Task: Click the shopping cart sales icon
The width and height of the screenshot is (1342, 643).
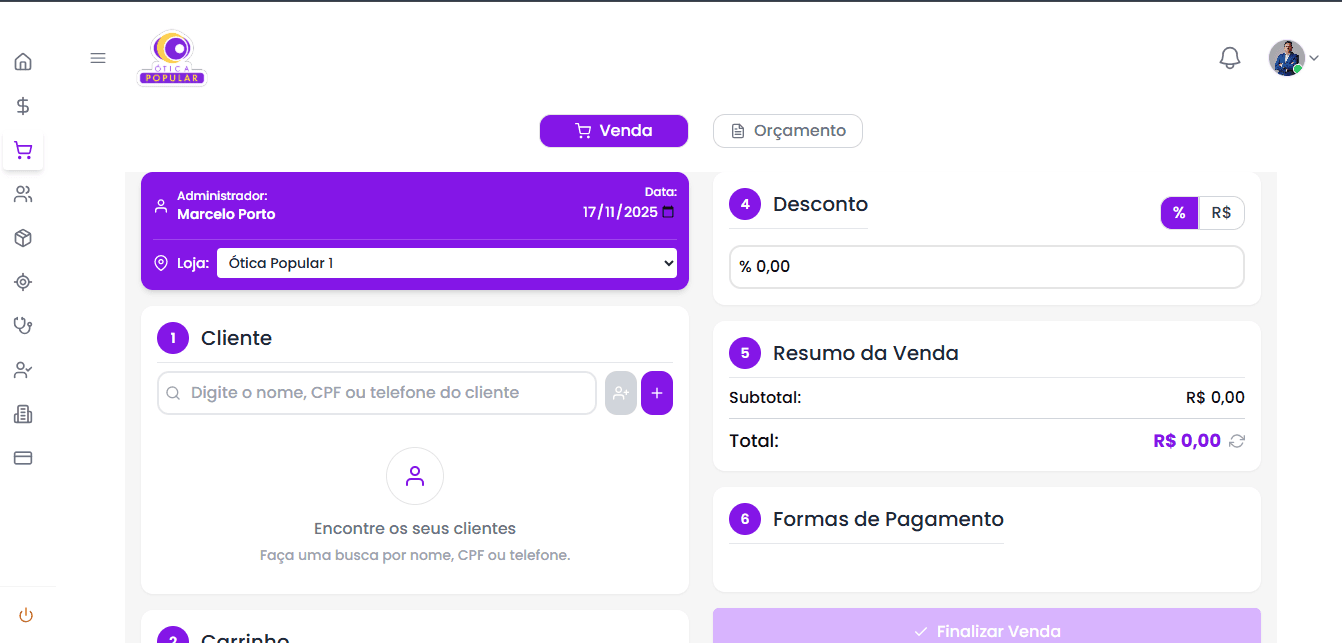Action: click(22, 150)
